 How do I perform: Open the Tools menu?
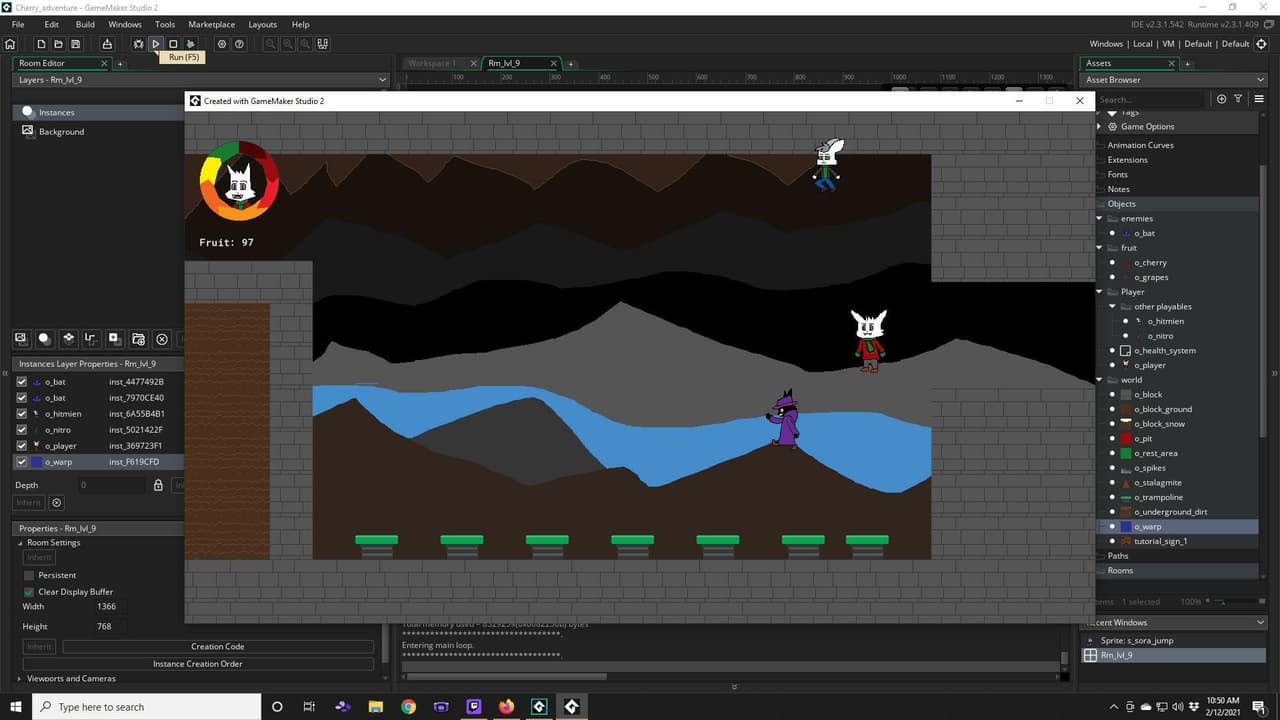[165, 24]
